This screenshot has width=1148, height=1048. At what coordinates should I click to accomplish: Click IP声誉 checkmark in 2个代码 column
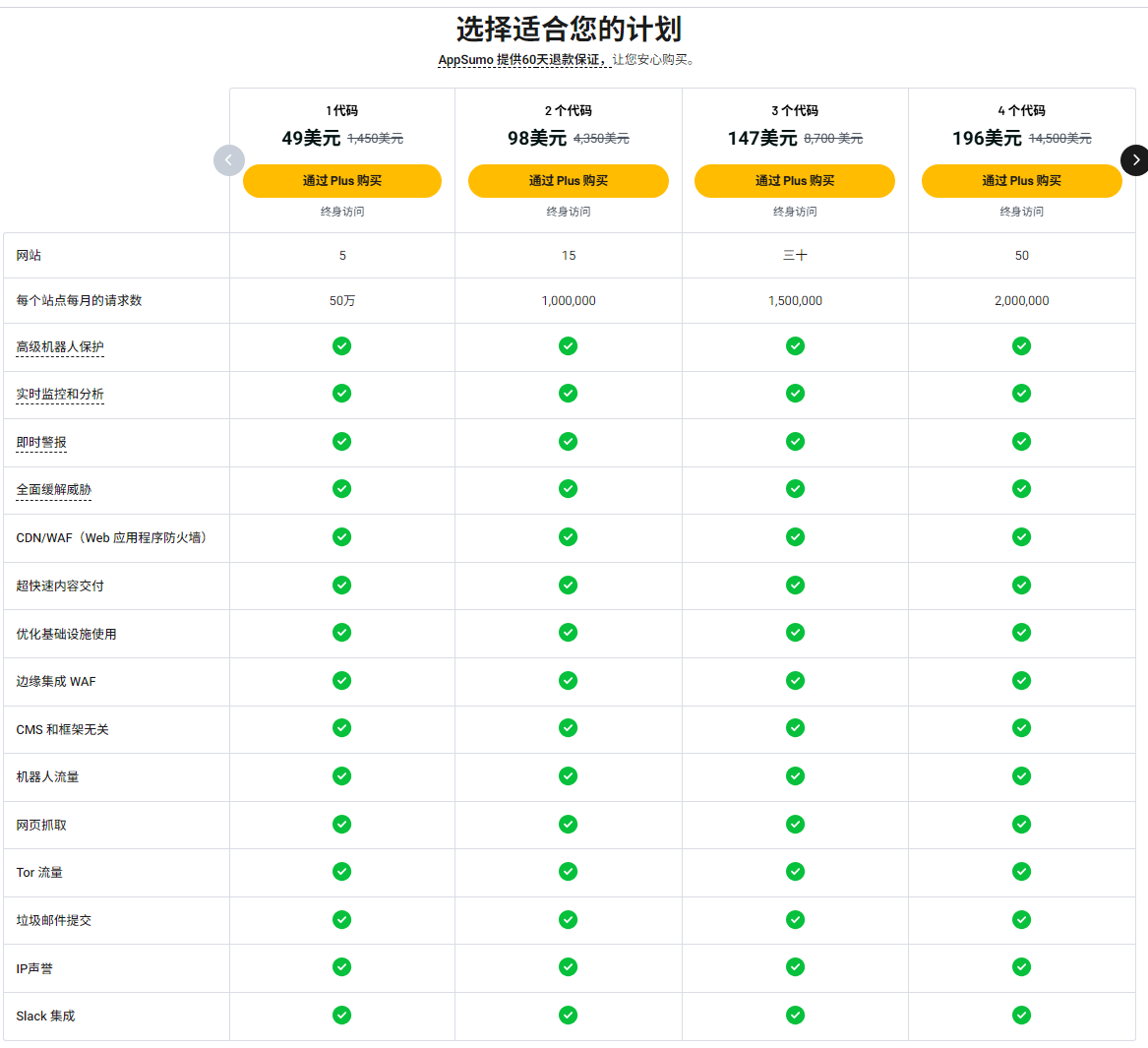pos(569,967)
